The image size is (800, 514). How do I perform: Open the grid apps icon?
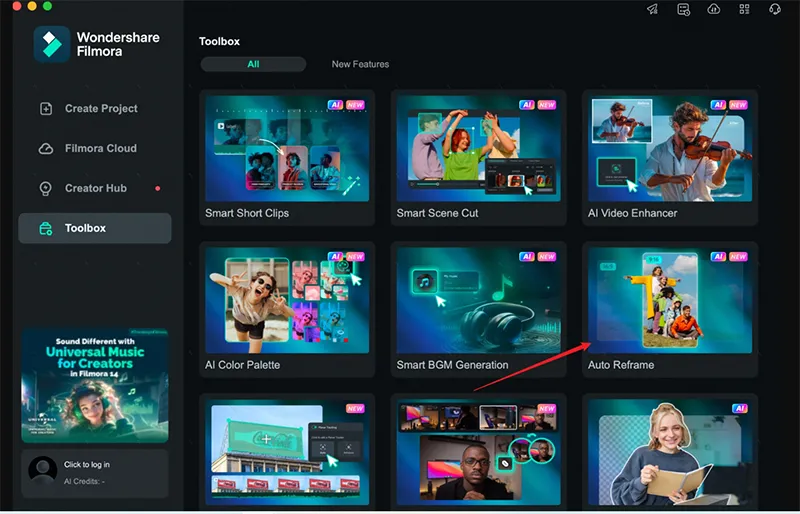[744, 9]
